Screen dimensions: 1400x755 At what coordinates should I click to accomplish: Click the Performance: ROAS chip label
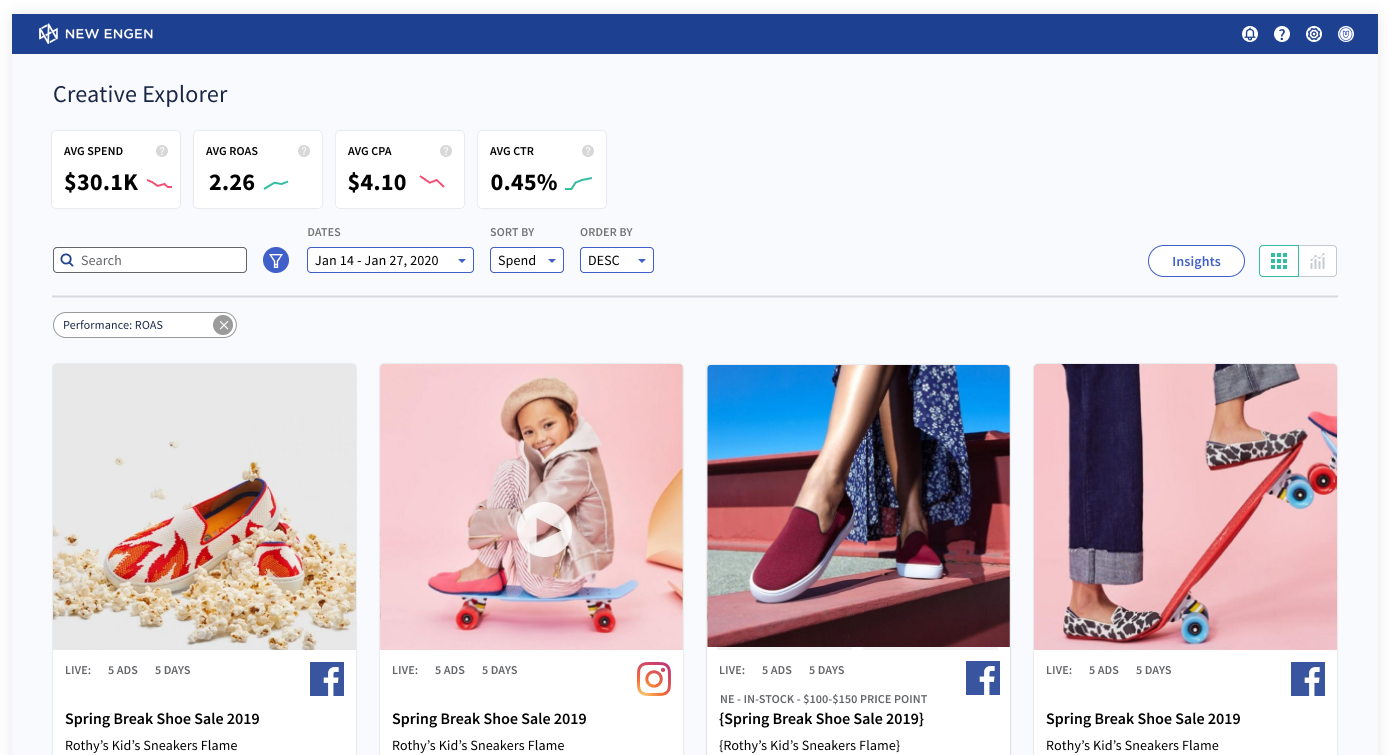pyautogui.click(x=113, y=325)
